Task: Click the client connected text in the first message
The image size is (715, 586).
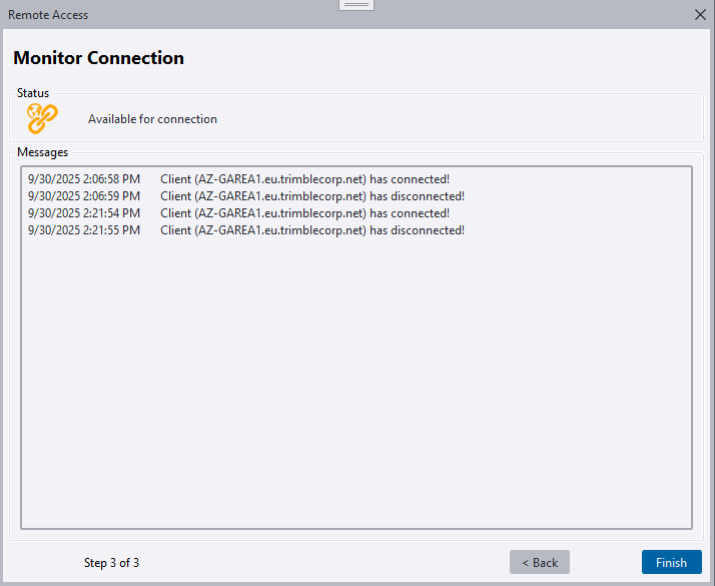Action: [304, 179]
